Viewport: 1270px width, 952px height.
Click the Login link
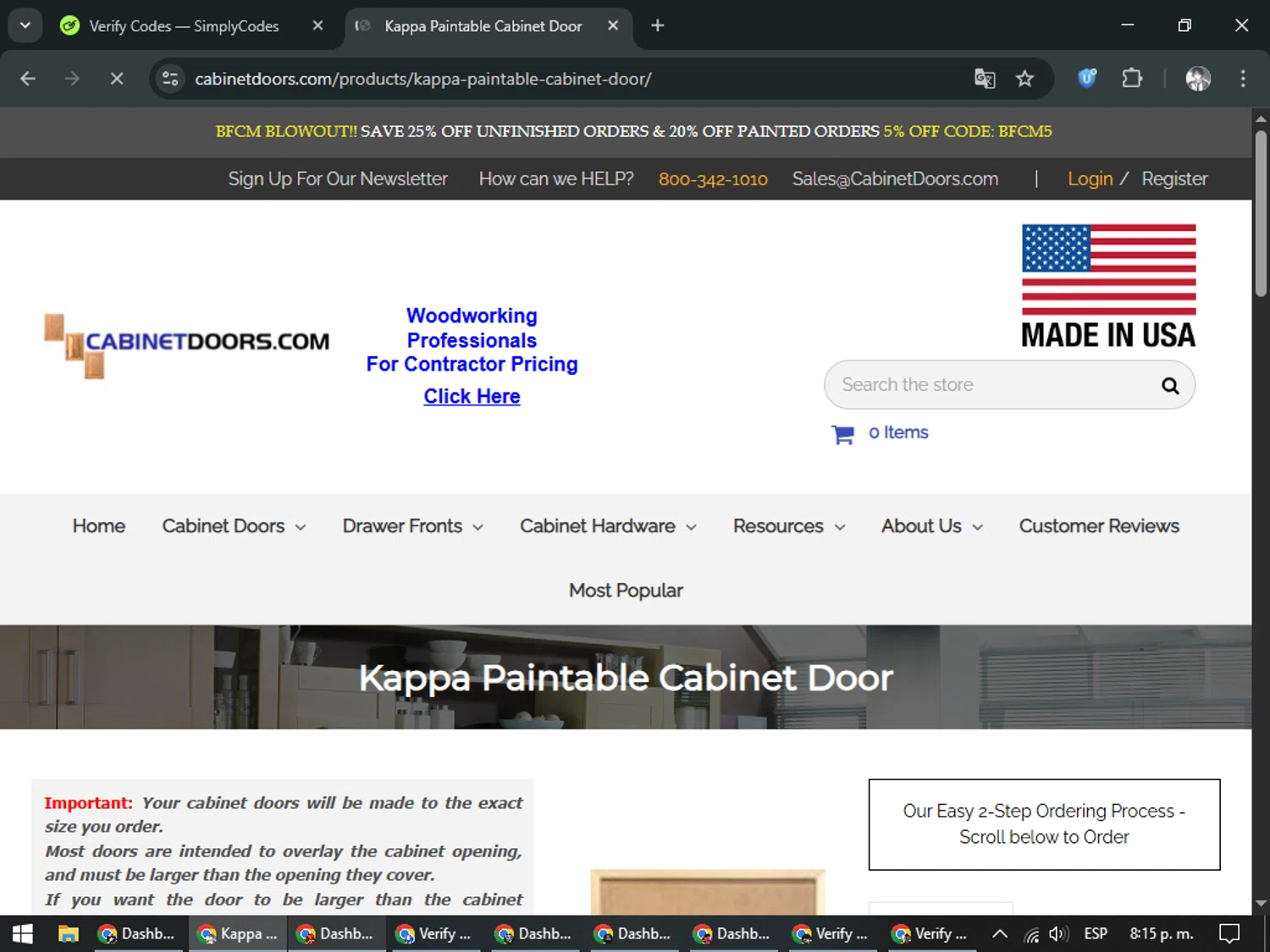[x=1090, y=179]
